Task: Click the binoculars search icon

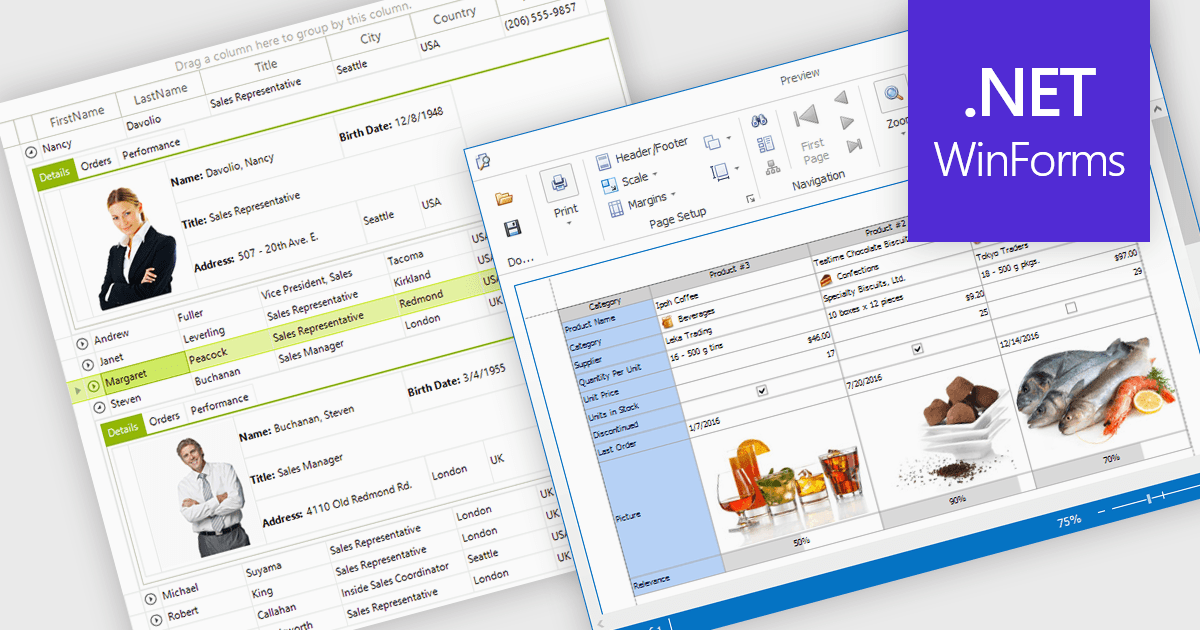Action: [759, 121]
